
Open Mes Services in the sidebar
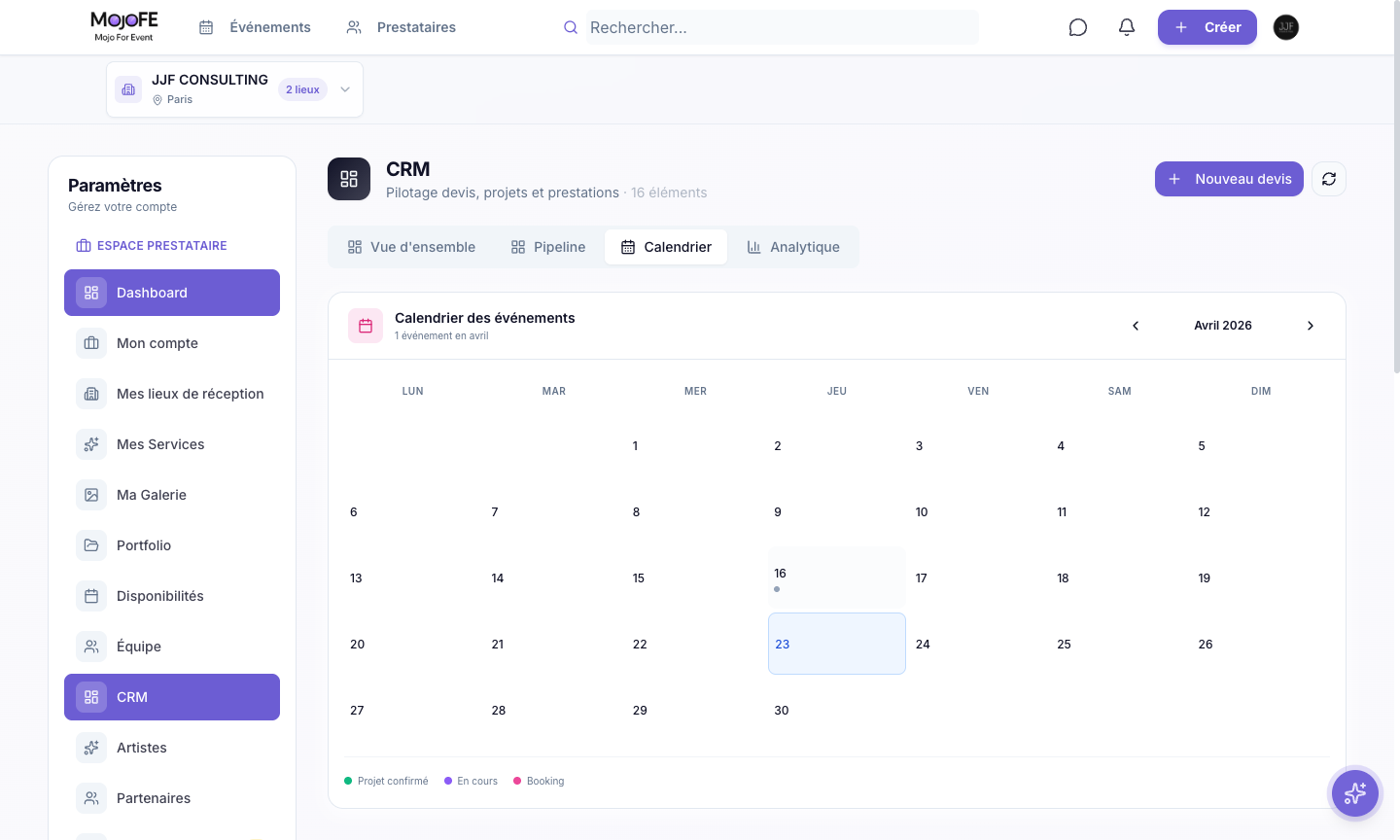coord(172,444)
